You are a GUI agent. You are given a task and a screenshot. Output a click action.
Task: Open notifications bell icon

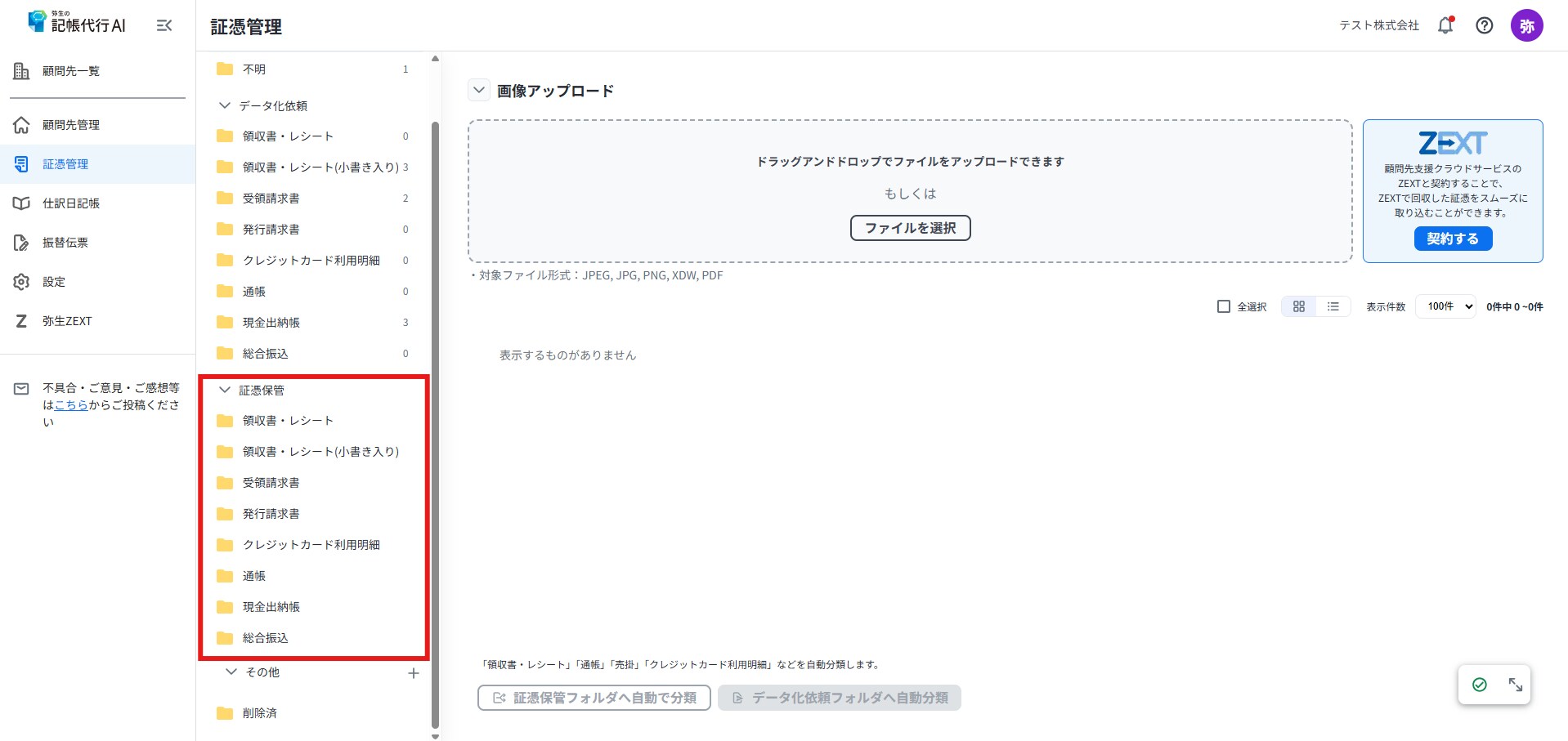pyautogui.click(x=1445, y=25)
